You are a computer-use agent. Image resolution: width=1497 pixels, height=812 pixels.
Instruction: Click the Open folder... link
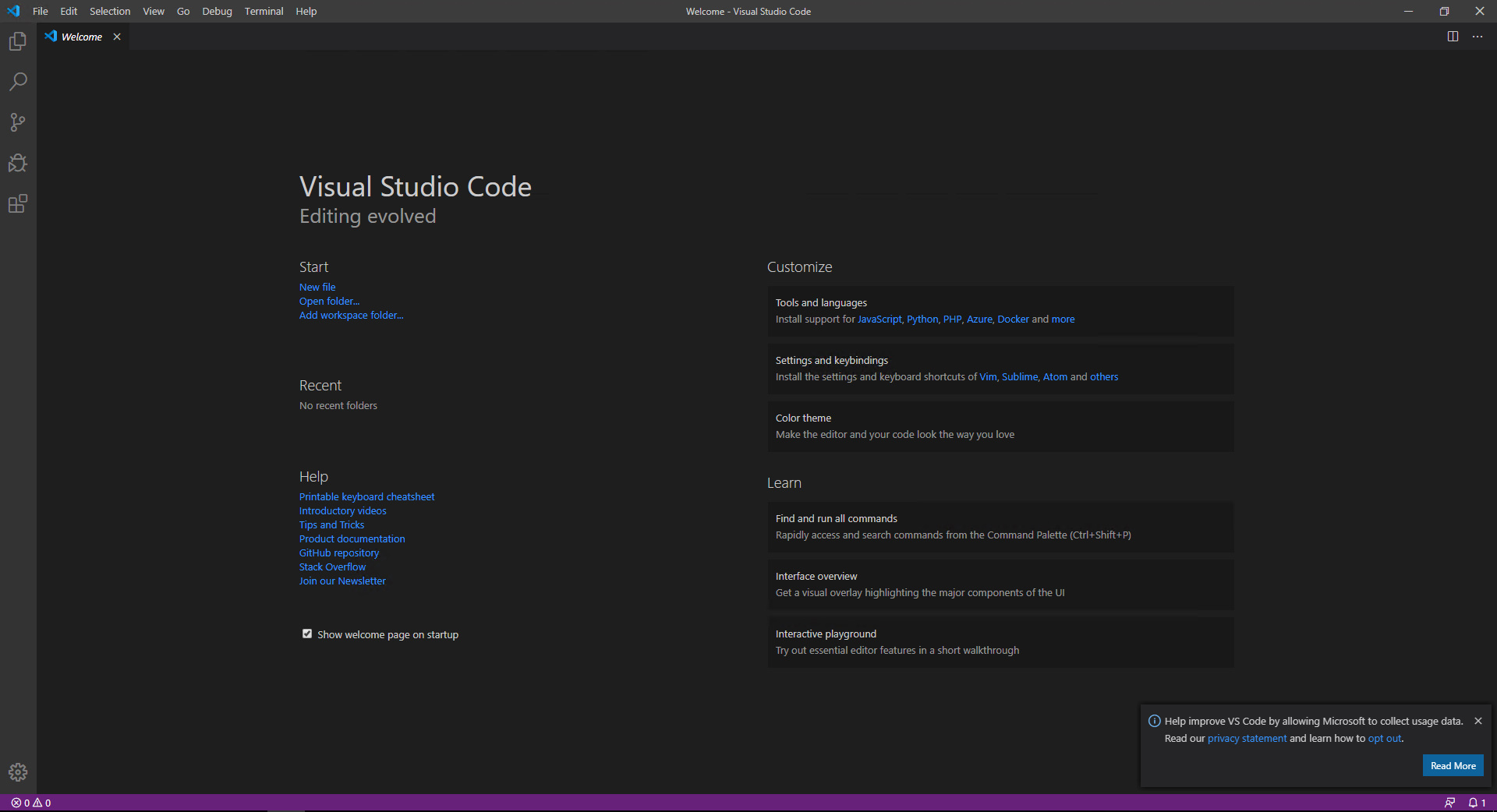click(x=329, y=301)
